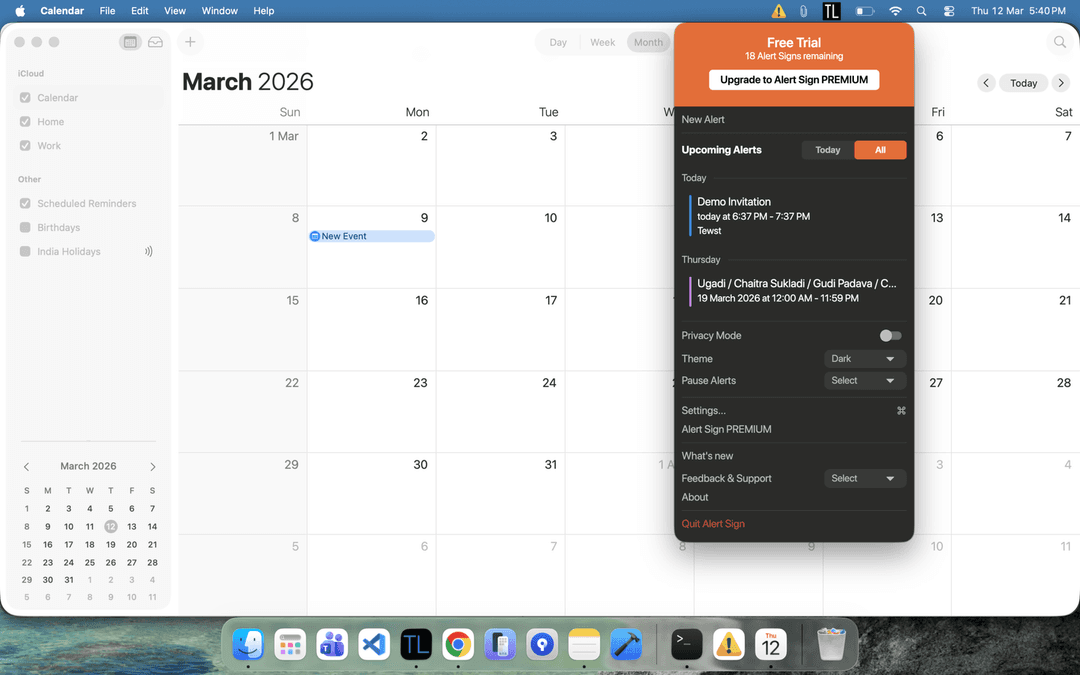
Task: Click the TL icon in the menu bar
Action: [831, 11]
